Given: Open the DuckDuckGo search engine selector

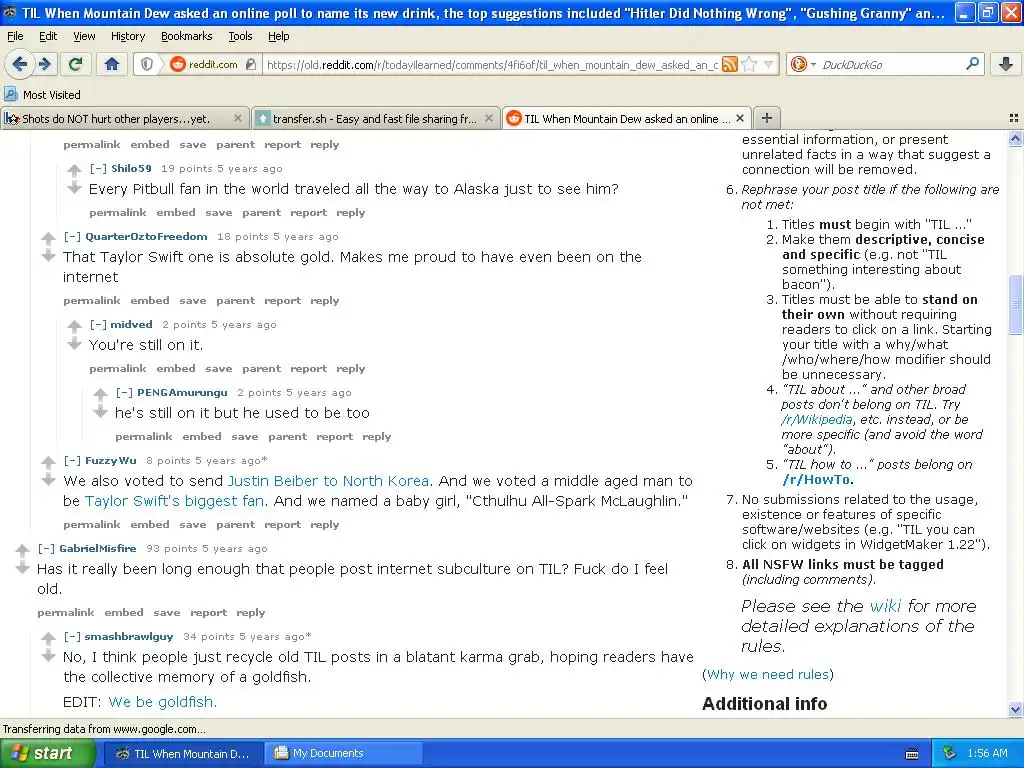Looking at the screenshot, I should [803, 64].
